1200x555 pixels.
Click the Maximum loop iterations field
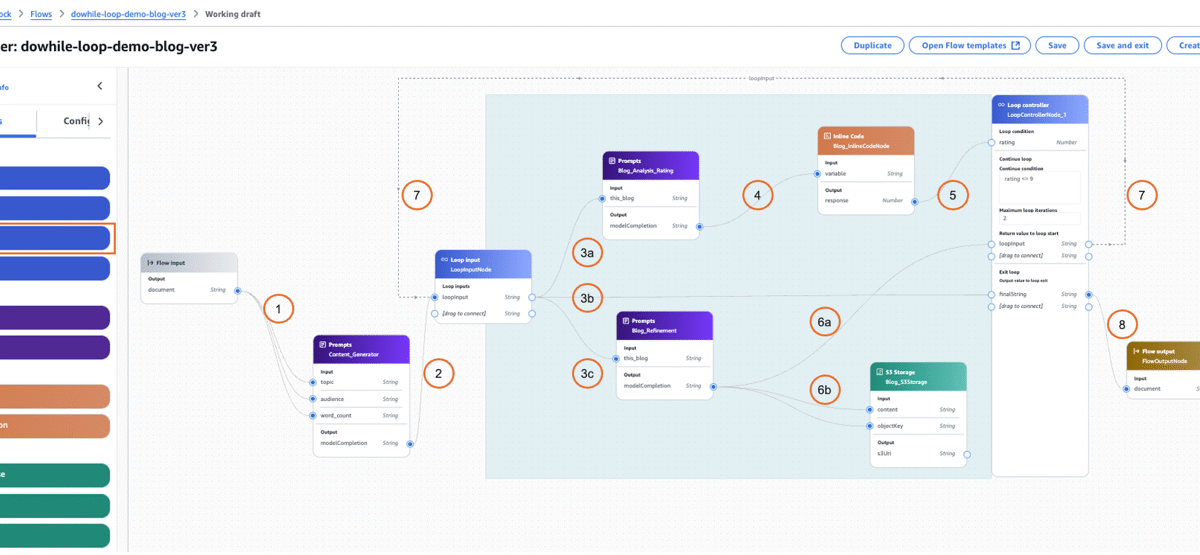(x=1039, y=218)
